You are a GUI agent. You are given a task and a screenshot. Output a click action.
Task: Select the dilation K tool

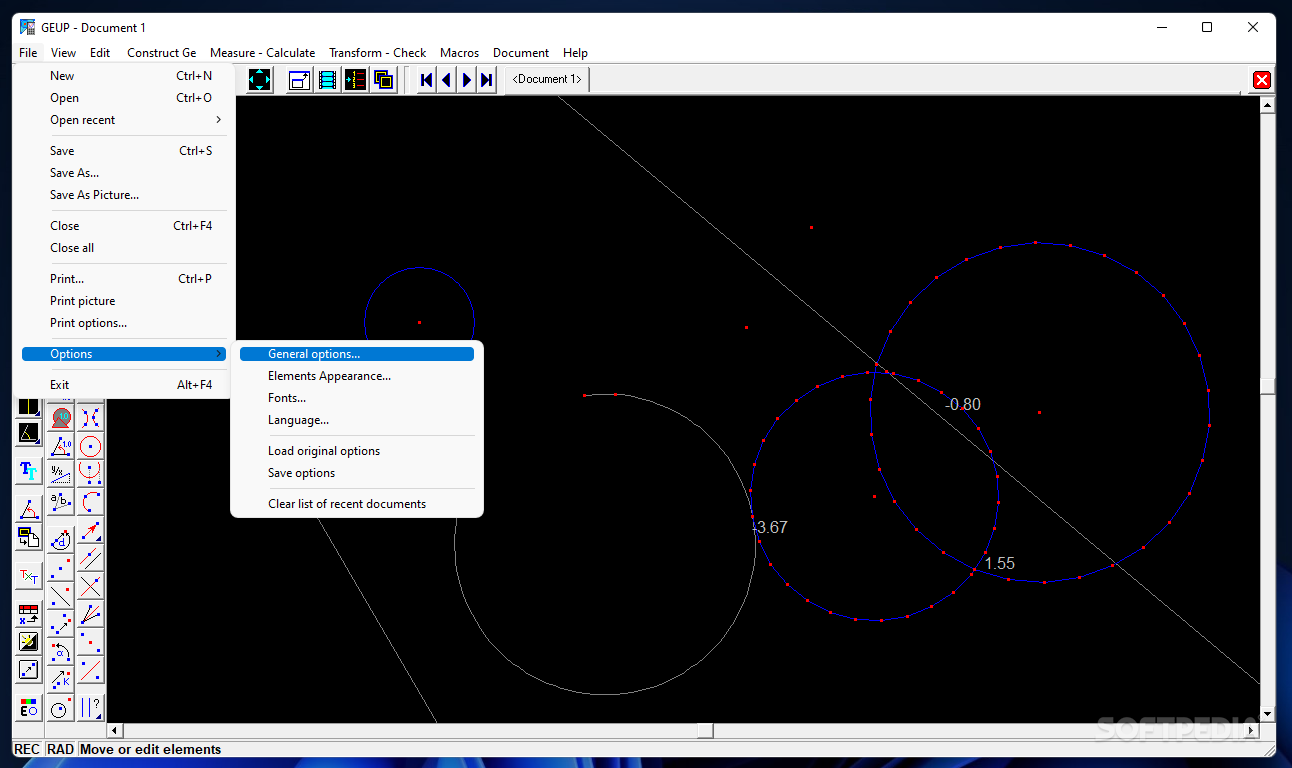61,678
